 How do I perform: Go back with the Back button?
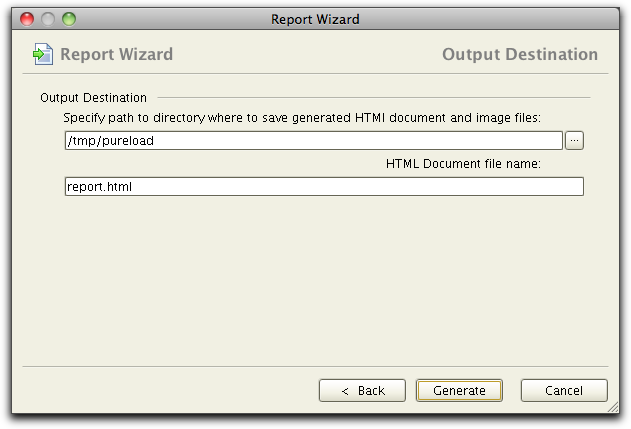point(362,390)
